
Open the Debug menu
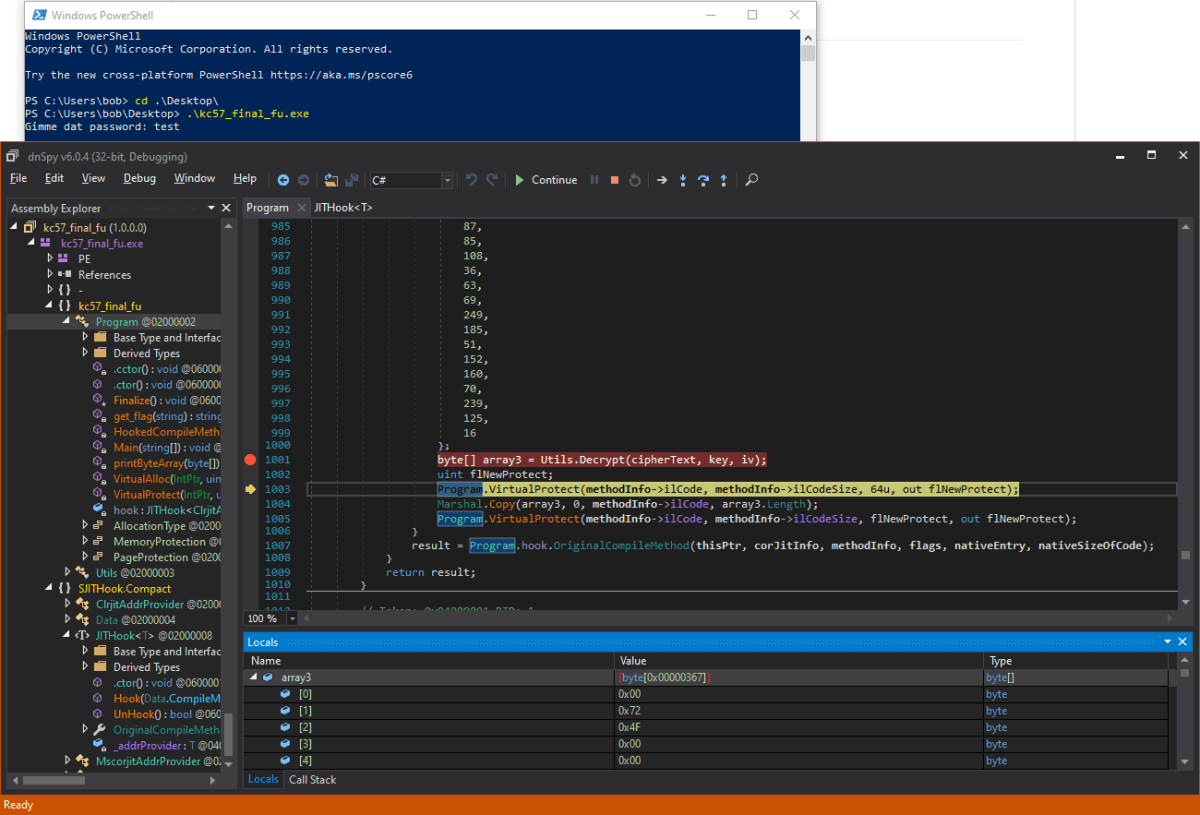point(139,179)
